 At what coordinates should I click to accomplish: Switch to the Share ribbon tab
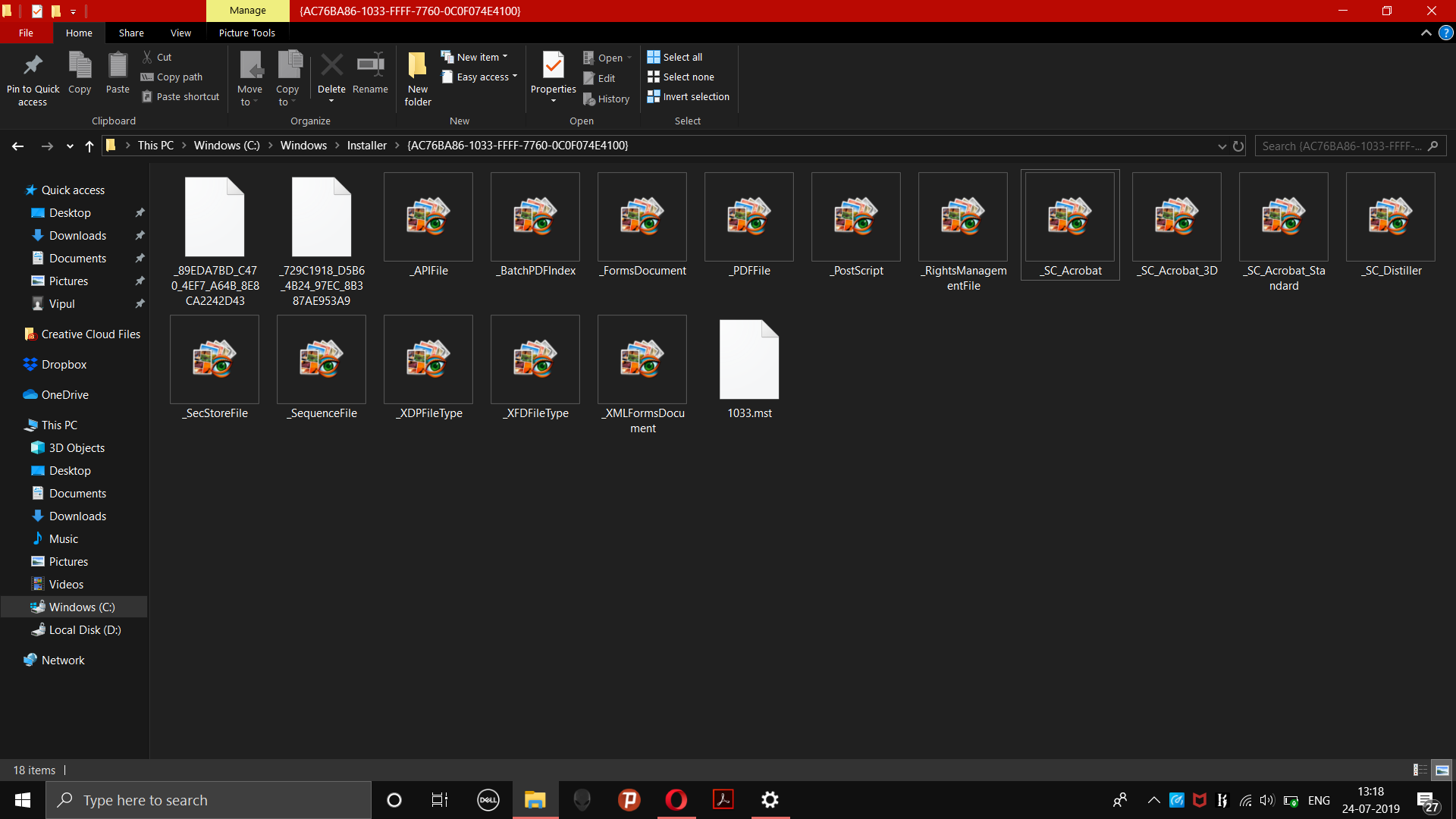[131, 33]
